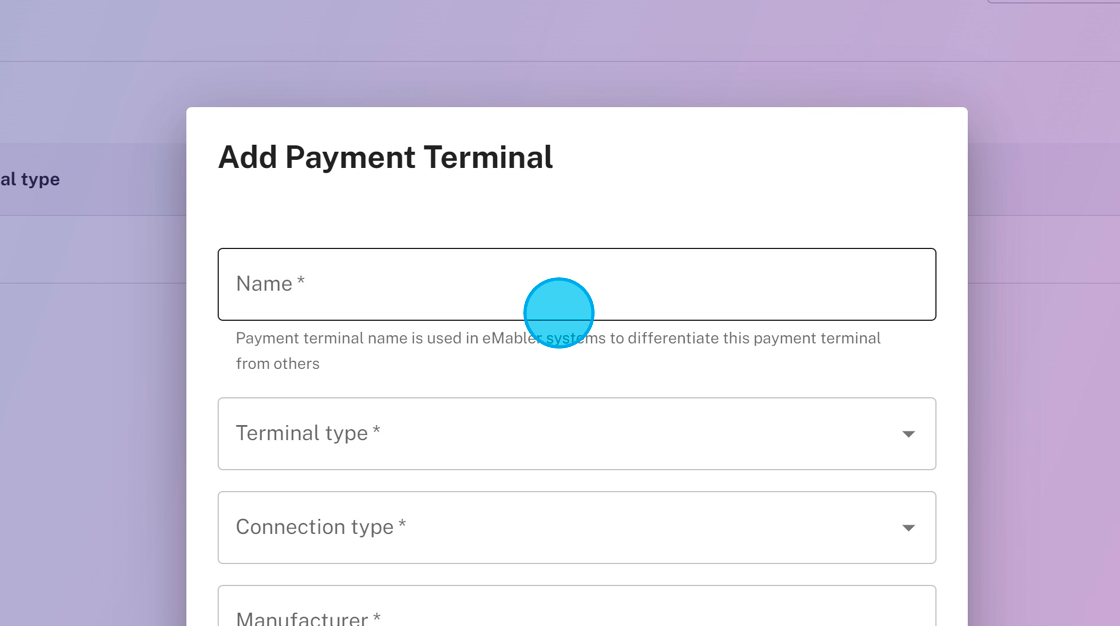Click the asterisk next to Connection type
This screenshot has height=626, width=1120.
click(x=402, y=526)
